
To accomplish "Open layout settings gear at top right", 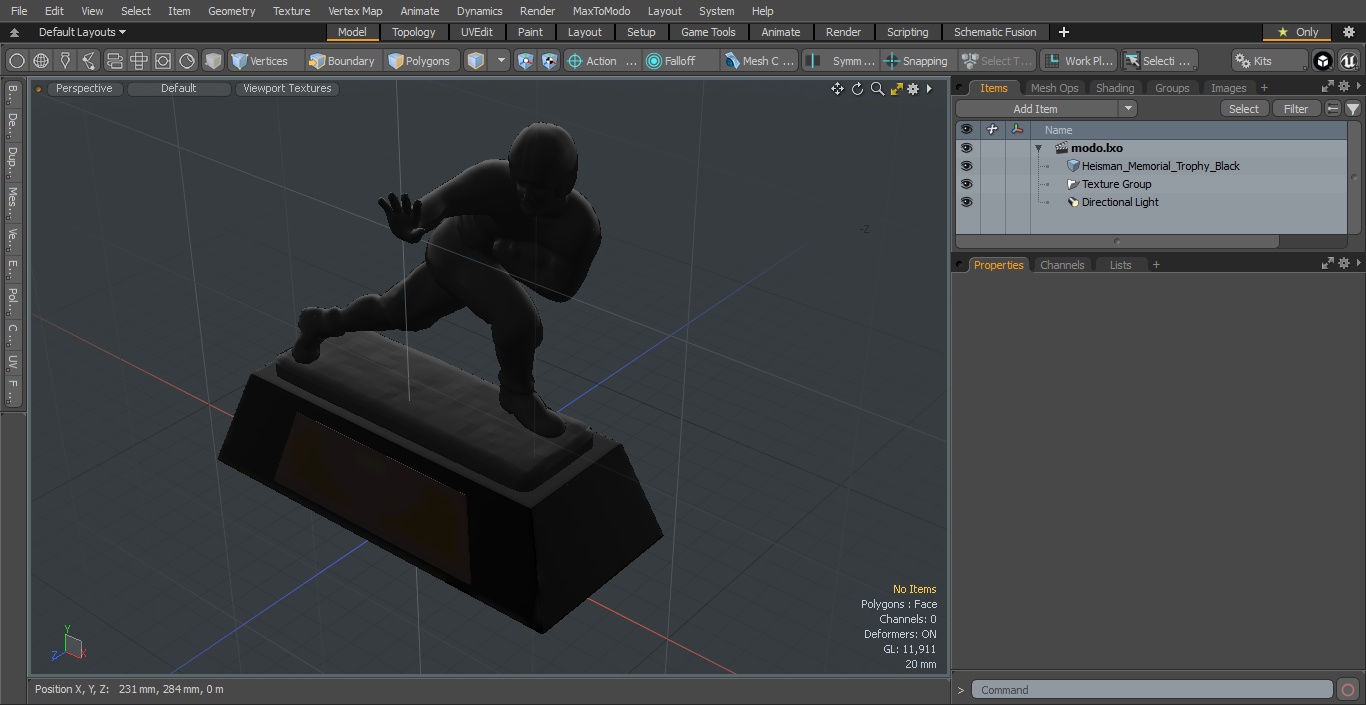I will point(1347,32).
